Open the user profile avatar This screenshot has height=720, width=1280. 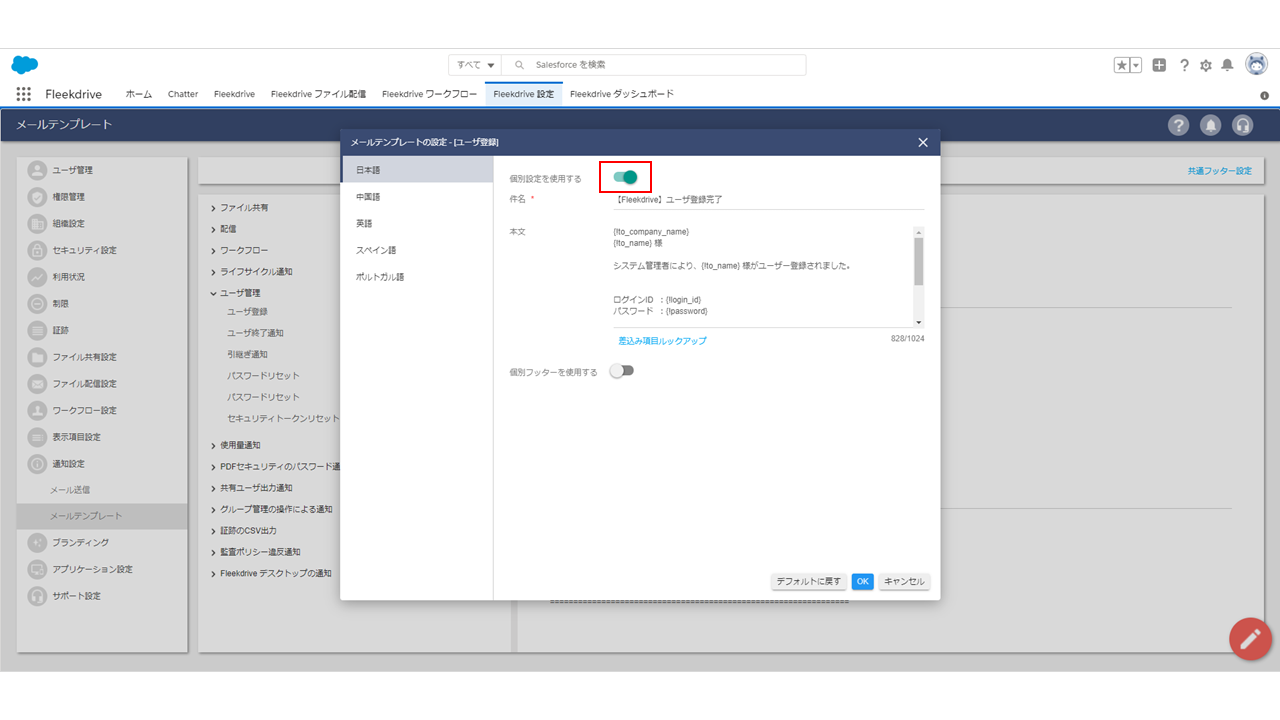tap(1256, 64)
